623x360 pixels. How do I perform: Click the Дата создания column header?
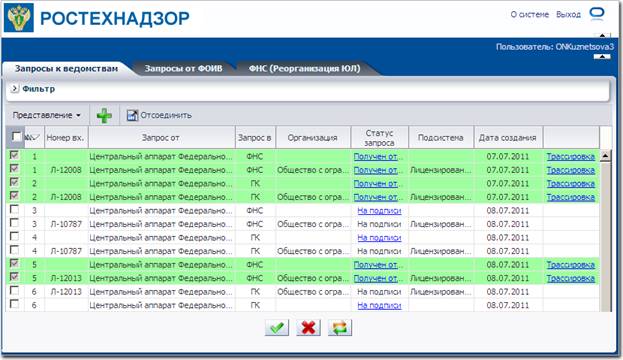507,138
